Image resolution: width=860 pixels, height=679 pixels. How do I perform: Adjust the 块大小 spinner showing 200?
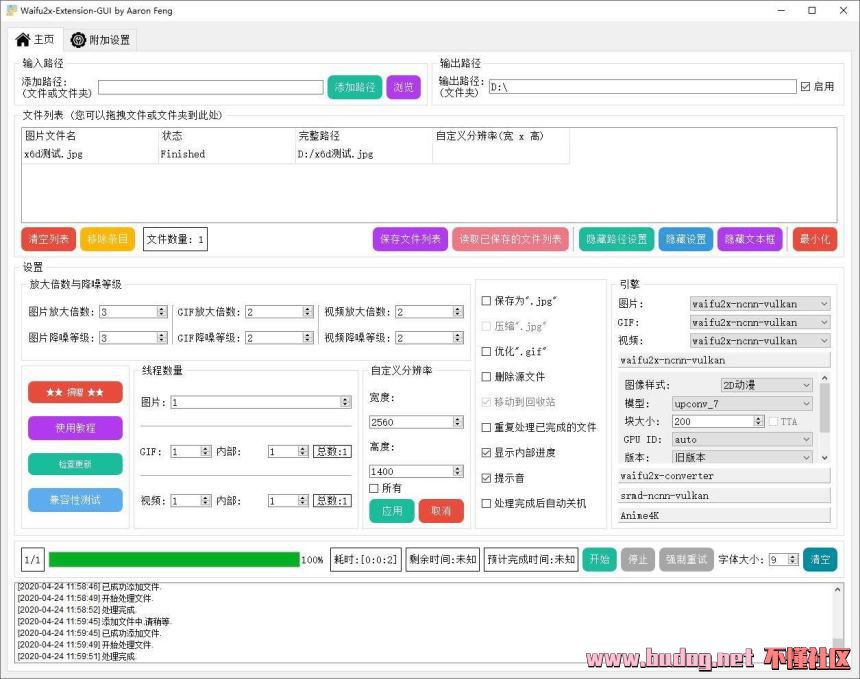click(x=718, y=421)
